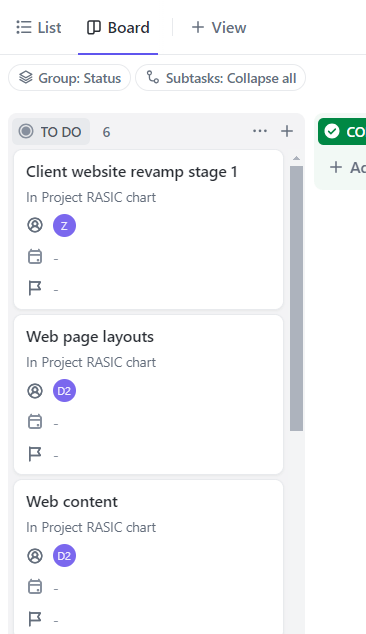This screenshot has width=366, height=634.
Task: Click the TO DO column scrollbar thumb
Action: 296,298
